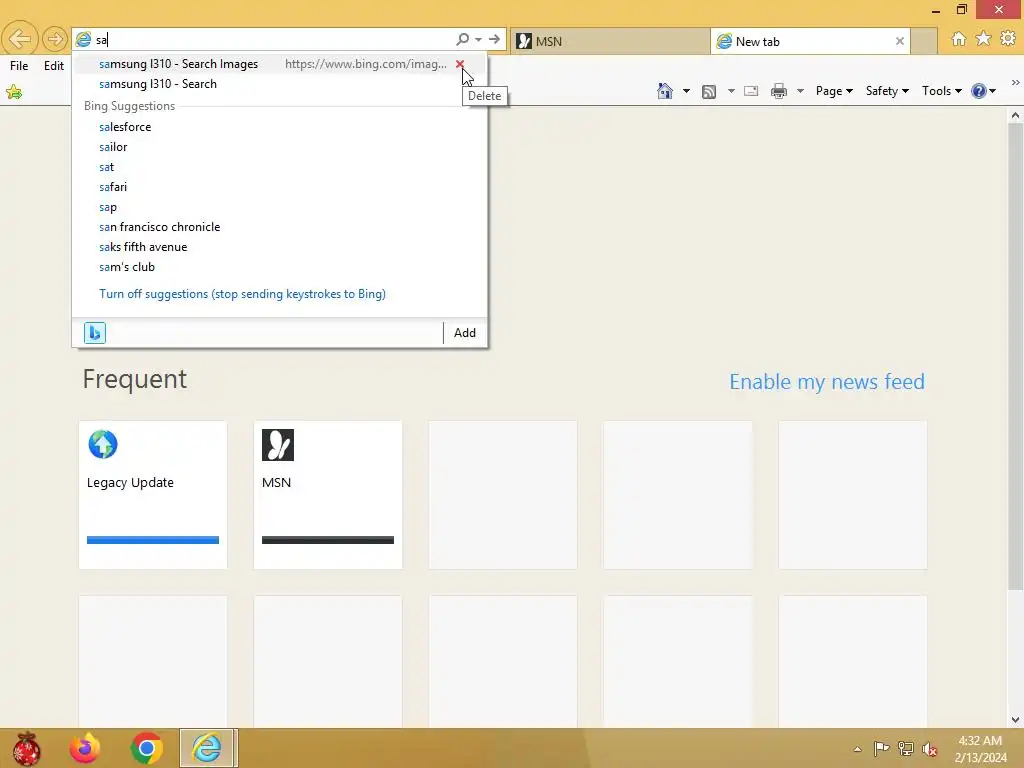Open the address bar autocomplete dropdown arrow
Screen dimensions: 1024x768
click(x=479, y=39)
